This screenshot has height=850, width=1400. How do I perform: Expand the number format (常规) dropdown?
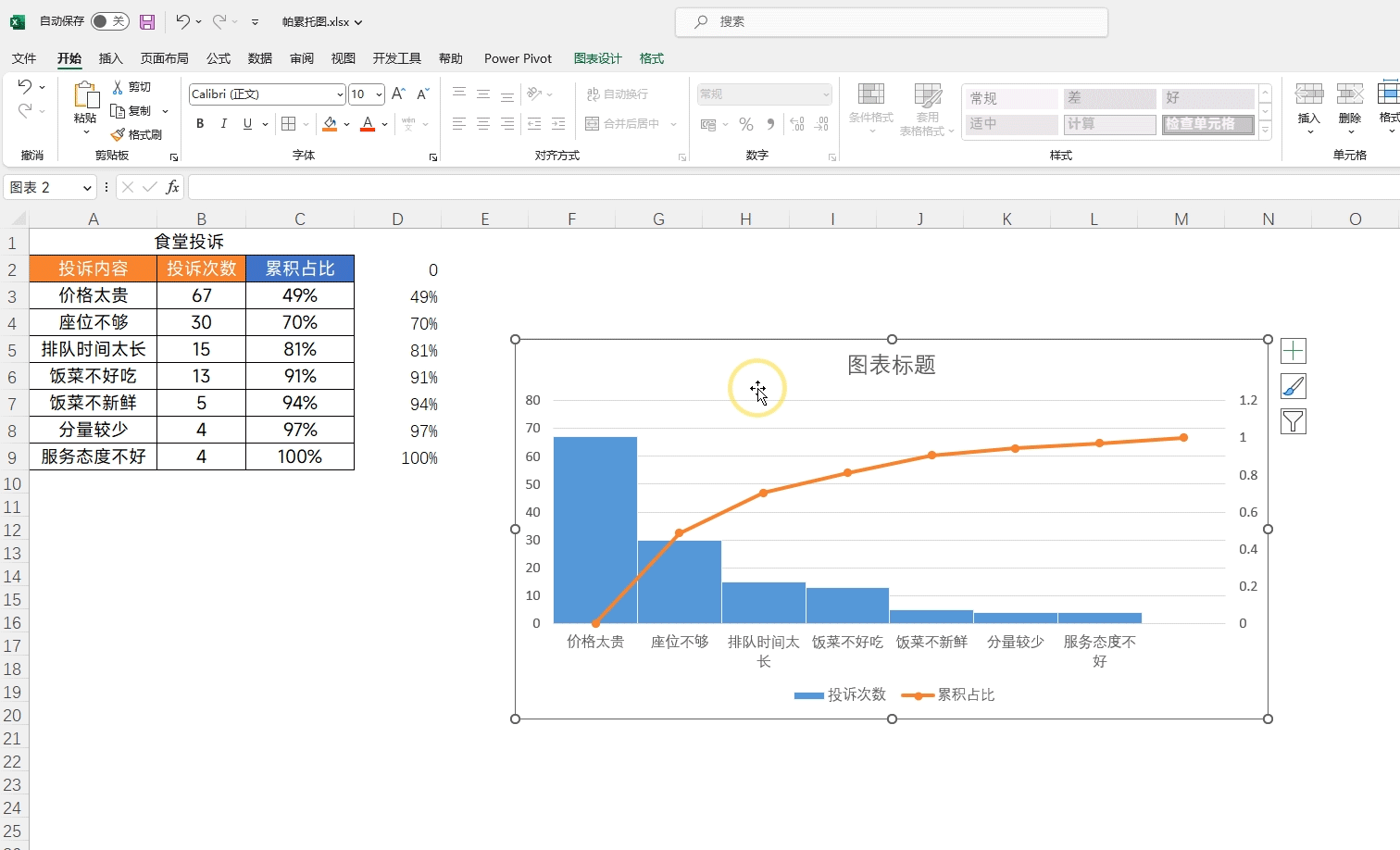click(x=826, y=94)
